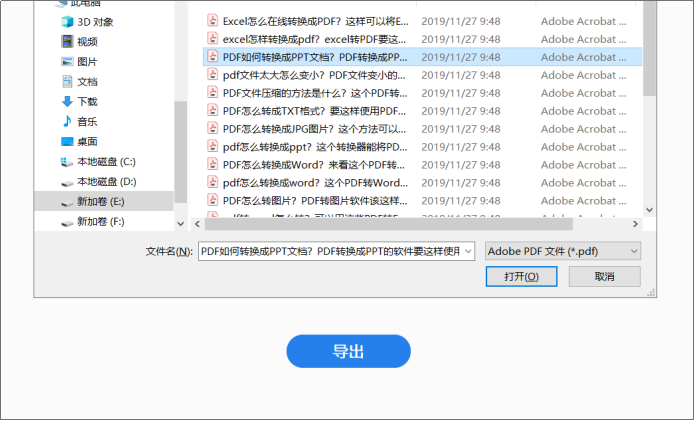Screen dimensions: 695x421
Task: Click the blue 导出 button
Action: pos(348,351)
